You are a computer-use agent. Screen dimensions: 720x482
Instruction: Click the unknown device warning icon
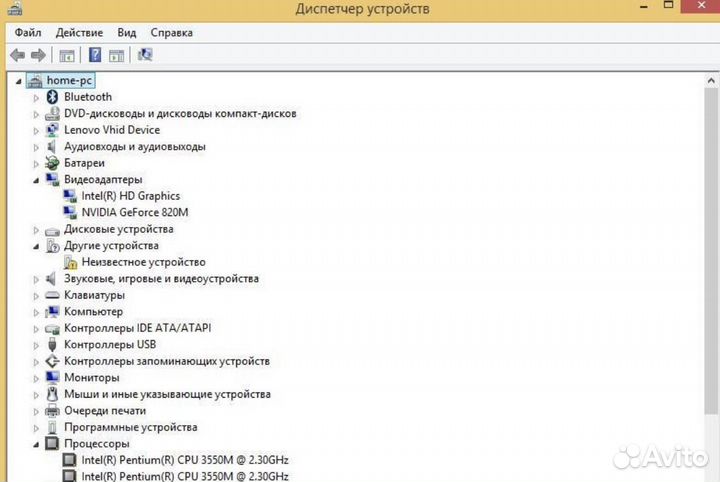point(70,263)
